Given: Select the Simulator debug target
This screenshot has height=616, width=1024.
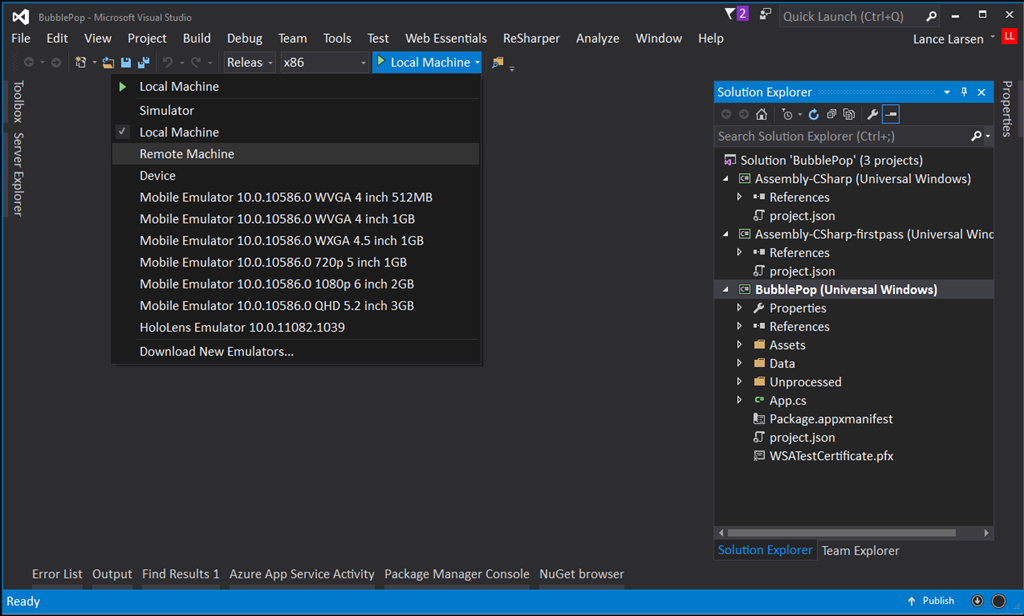Looking at the screenshot, I should pyautogui.click(x=296, y=110).
